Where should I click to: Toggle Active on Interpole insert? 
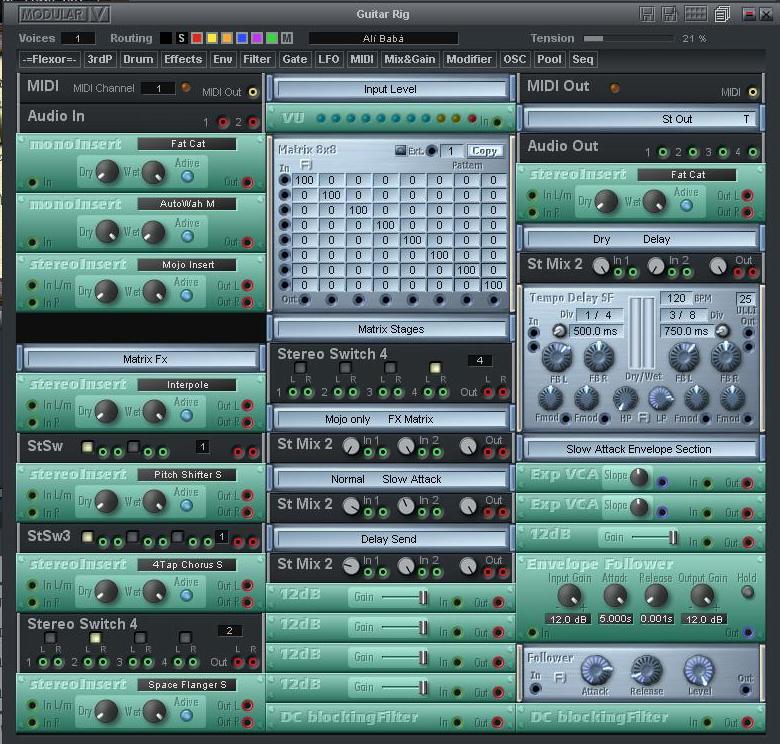(x=187, y=415)
